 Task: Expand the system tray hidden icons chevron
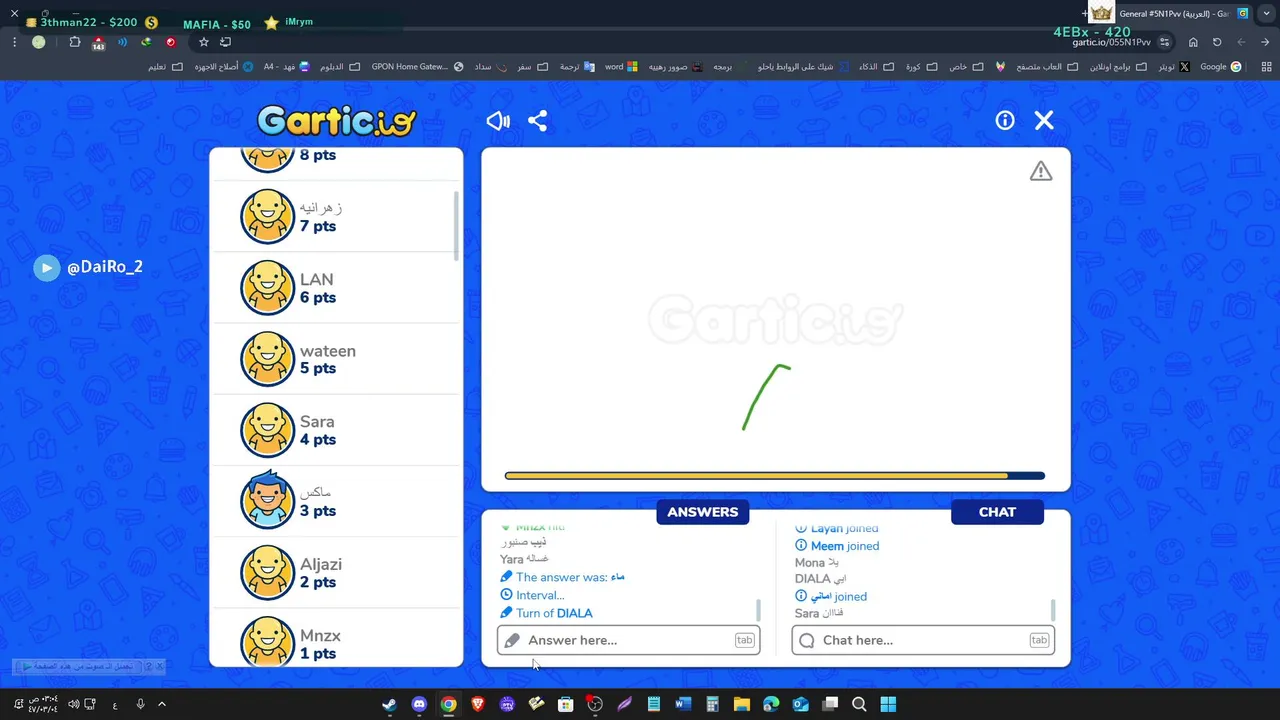click(162, 704)
